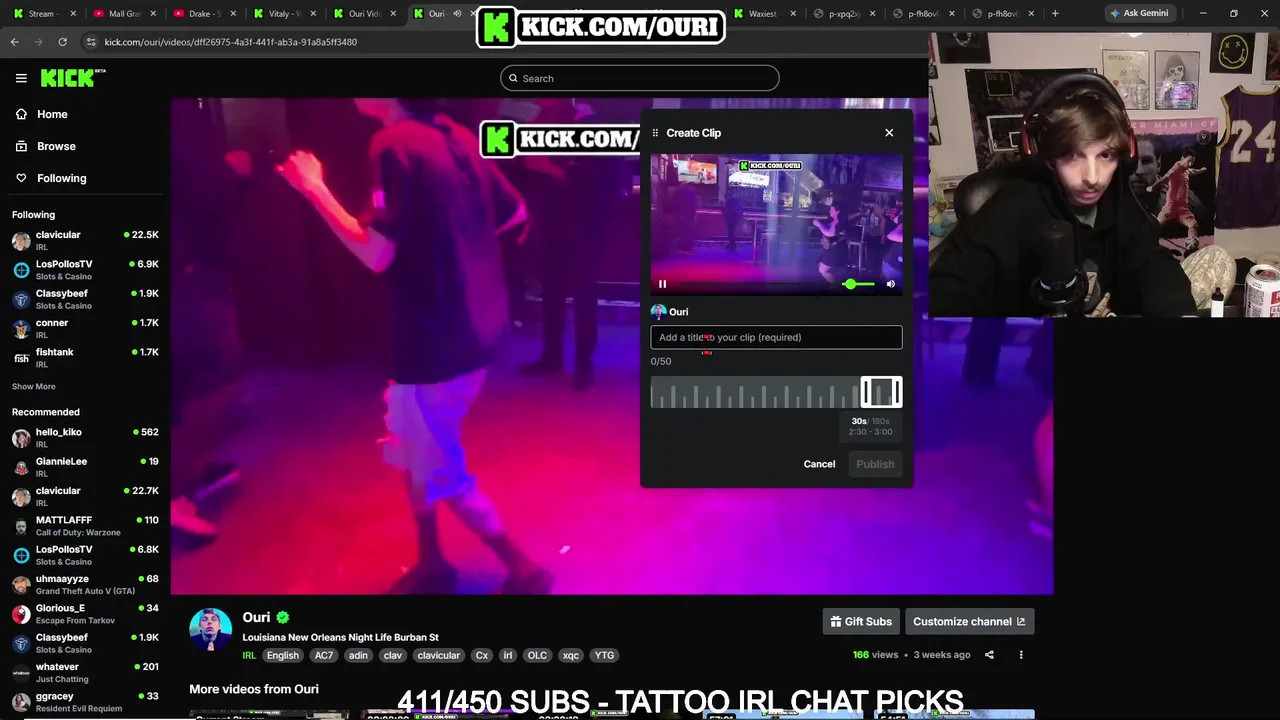Switch to the Ouri Vid browser tab

(x=365, y=14)
